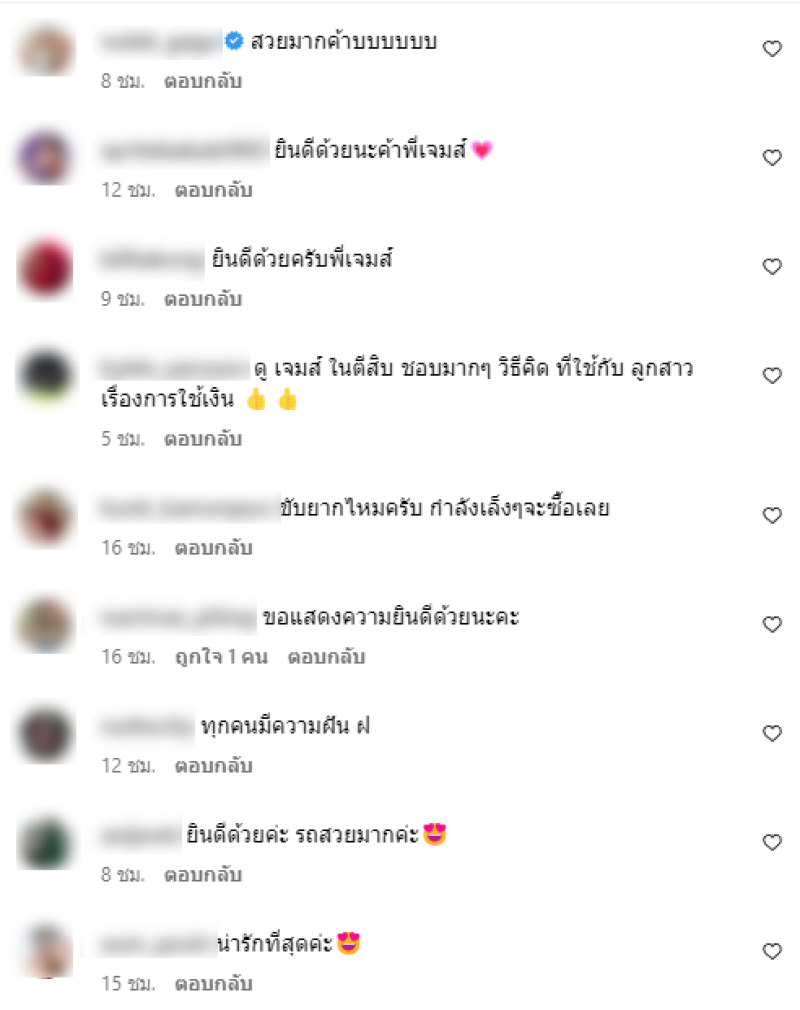
Task: Like the comment 'ยินดีด้วยนะค้าพี่เจมส์'
Action: click(x=772, y=158)
